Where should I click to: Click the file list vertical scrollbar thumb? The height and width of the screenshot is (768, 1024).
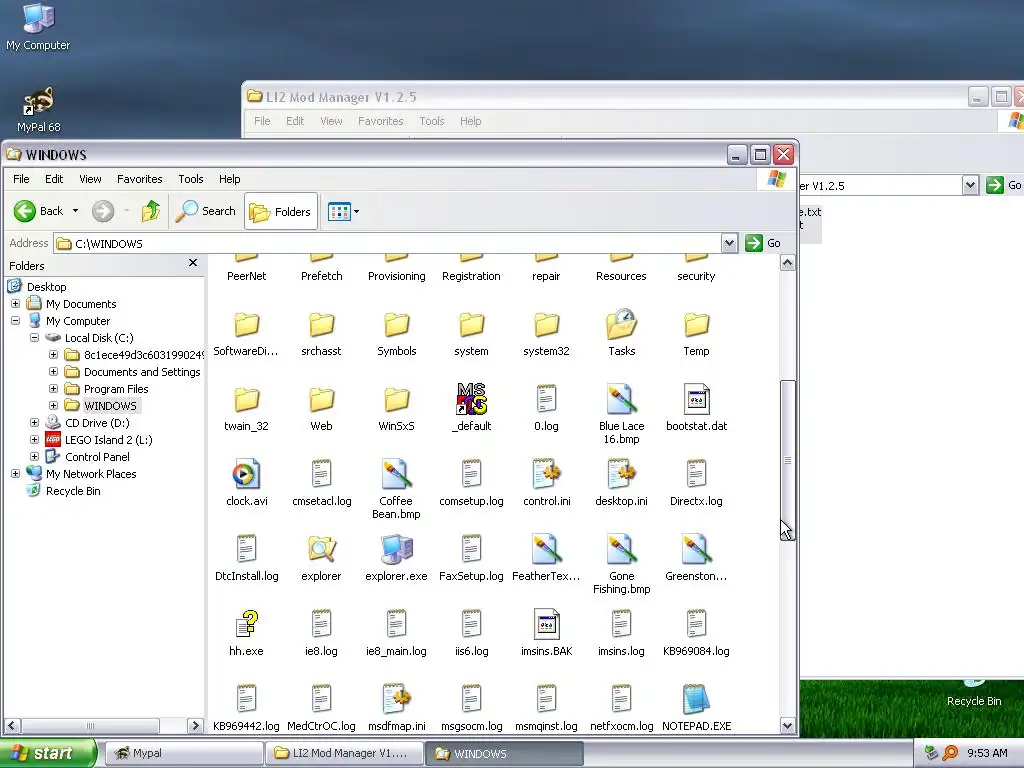pyautogui.click(x=788, y=458)
